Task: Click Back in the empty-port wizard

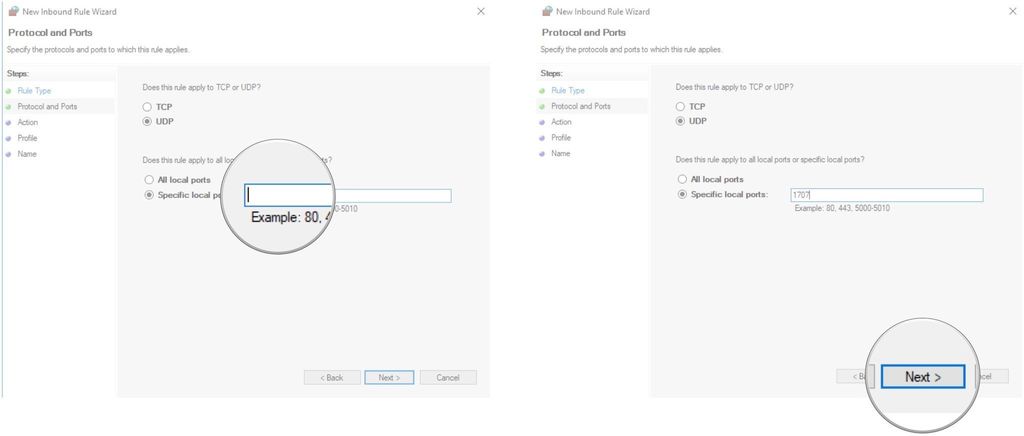Action: (x=331, y=377)
